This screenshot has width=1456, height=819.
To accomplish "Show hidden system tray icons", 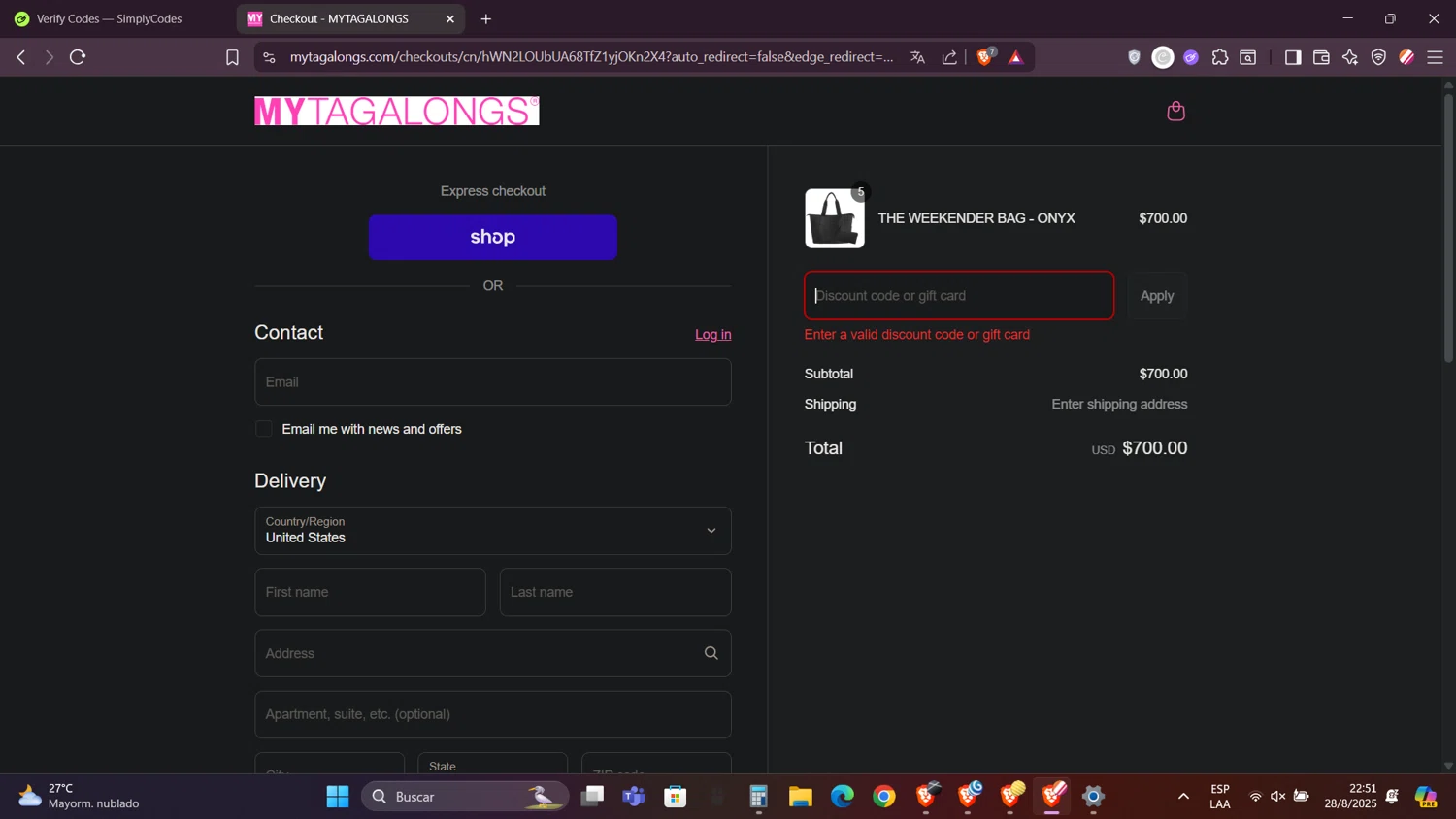I will click(1183, 797).
